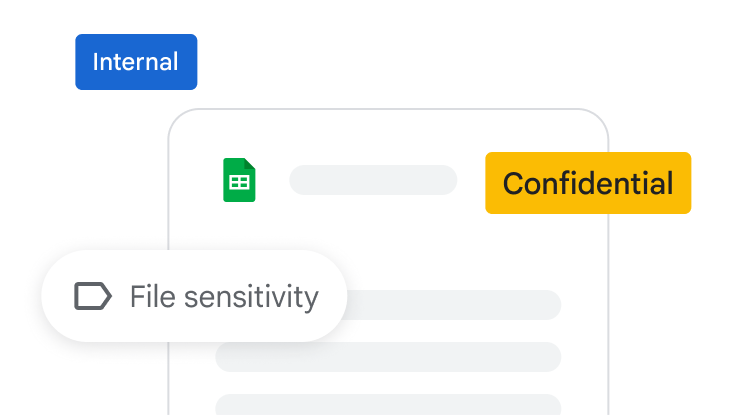Click the folded corner of the Sheets icon
The width and height of the screenshot is (740, 415).
[x=250, y=165]
